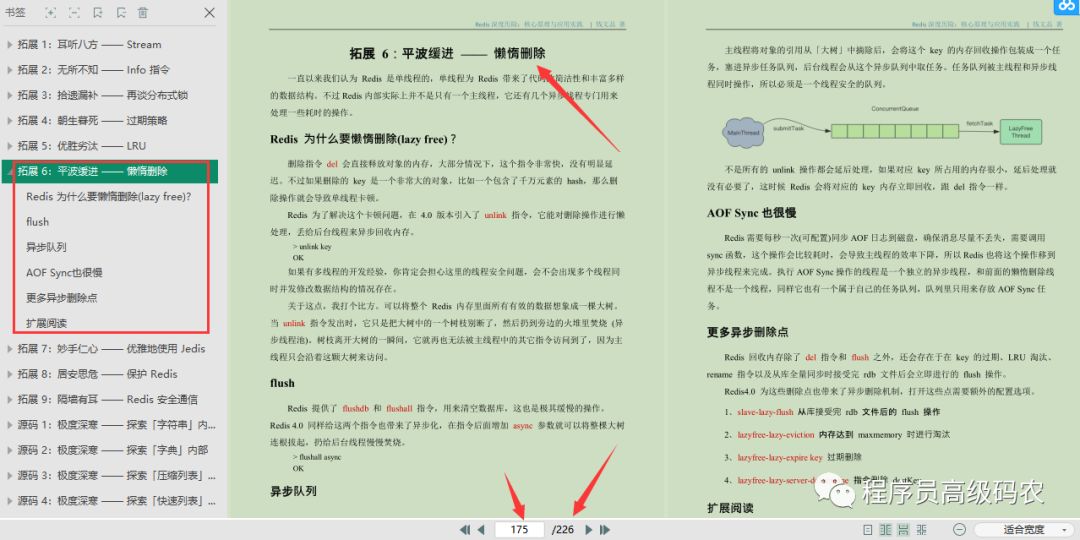
Task: Select bookmark text 拓展 8：居安思危 —— 保护 Redis
Action: point(97,374)
